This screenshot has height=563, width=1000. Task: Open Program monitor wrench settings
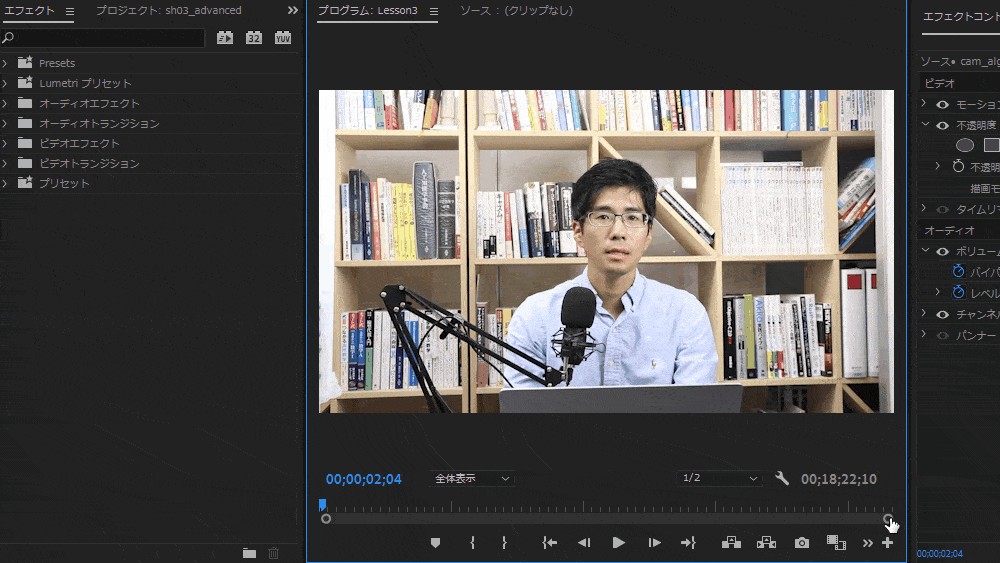tap(782, 478)
